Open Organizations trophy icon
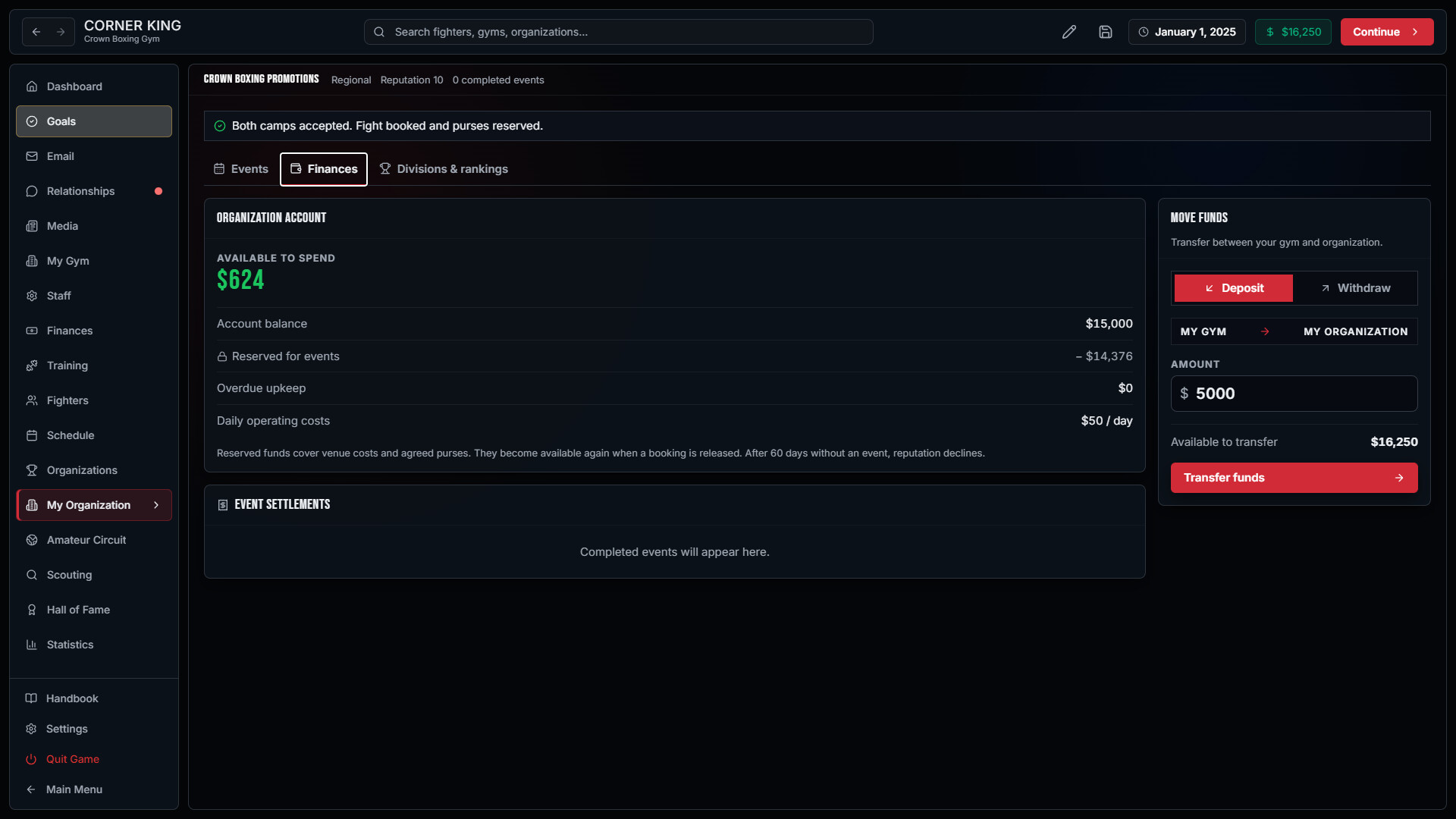This screenshot has width=1456, height=819. (32, 470)
